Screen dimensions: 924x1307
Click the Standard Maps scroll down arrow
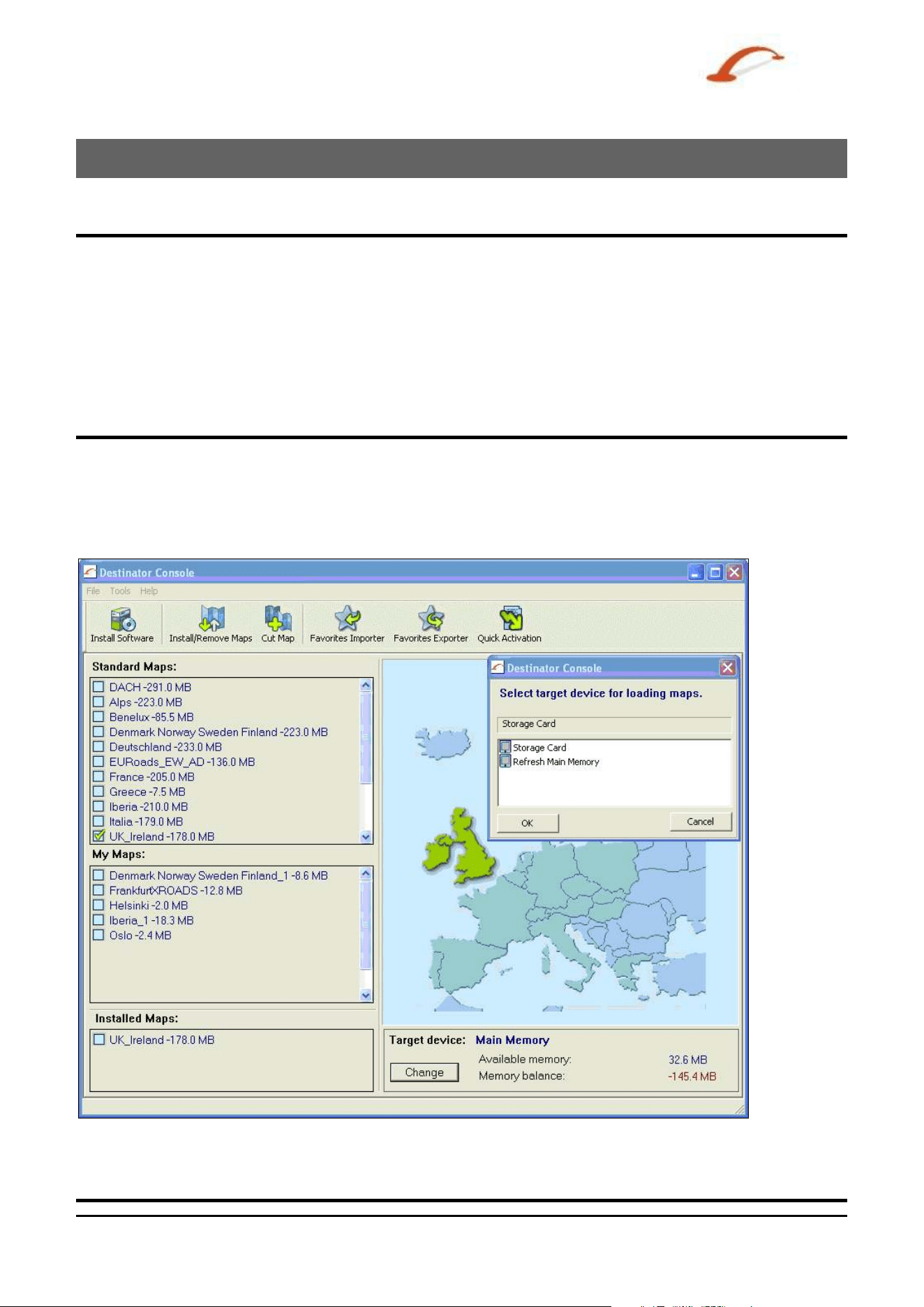coord(366,836)
